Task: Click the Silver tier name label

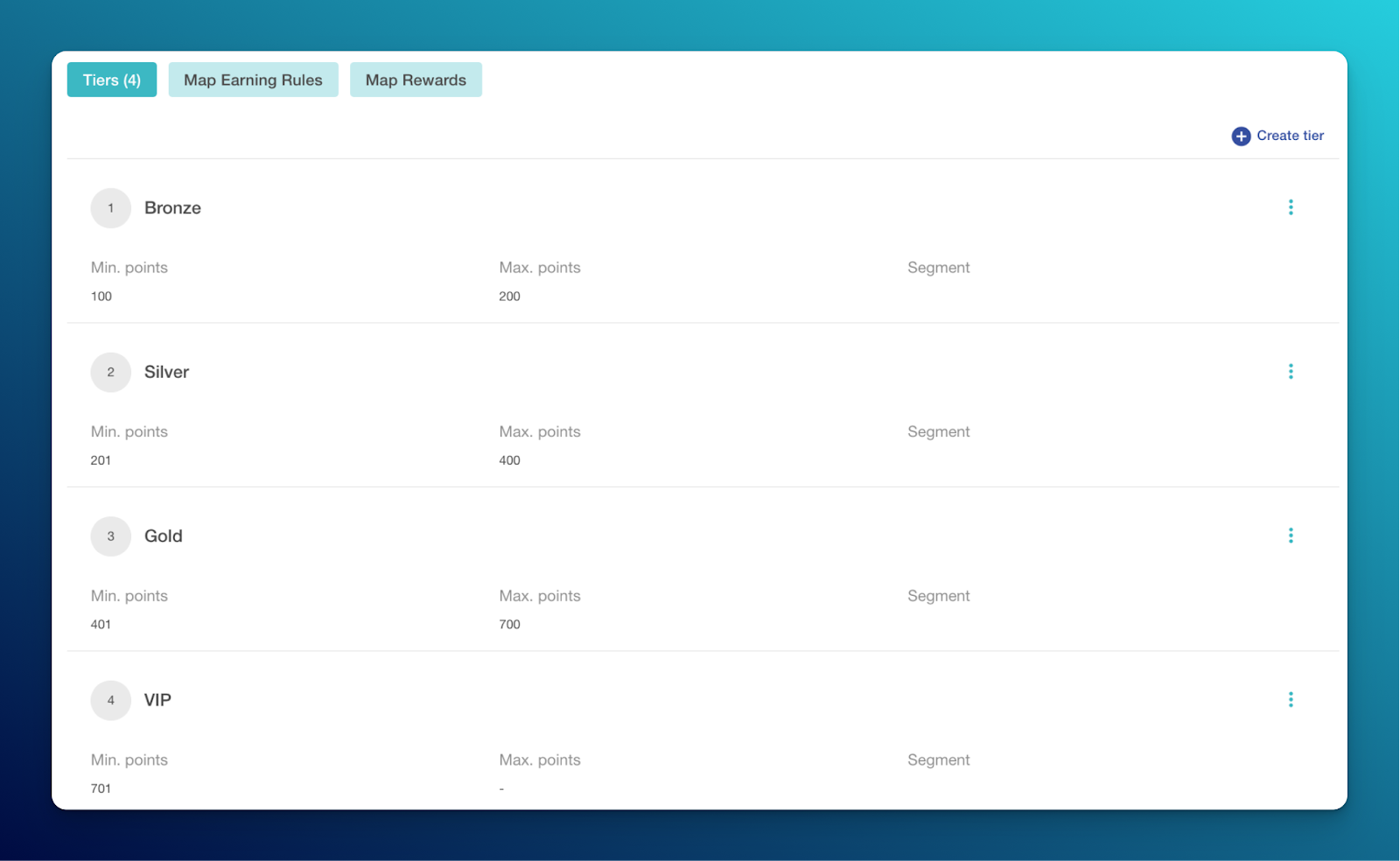Action: (165, 372)
